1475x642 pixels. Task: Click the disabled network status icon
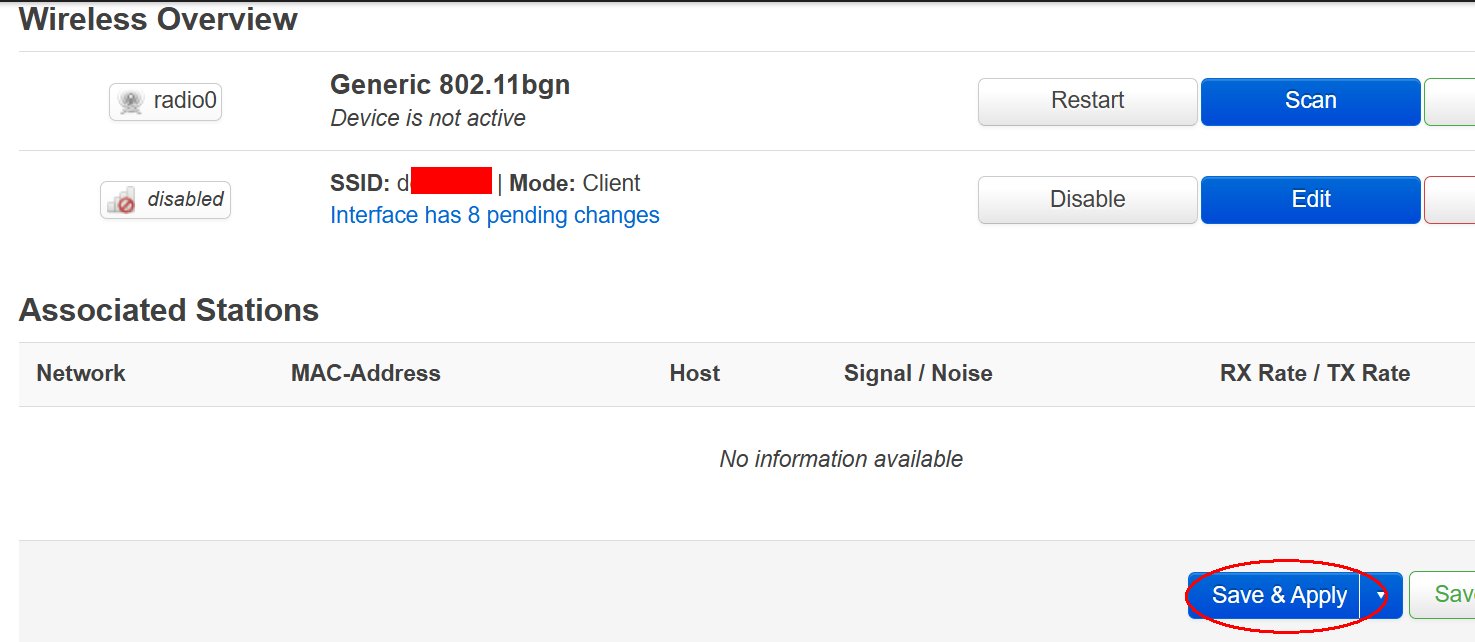coord(122,200)
